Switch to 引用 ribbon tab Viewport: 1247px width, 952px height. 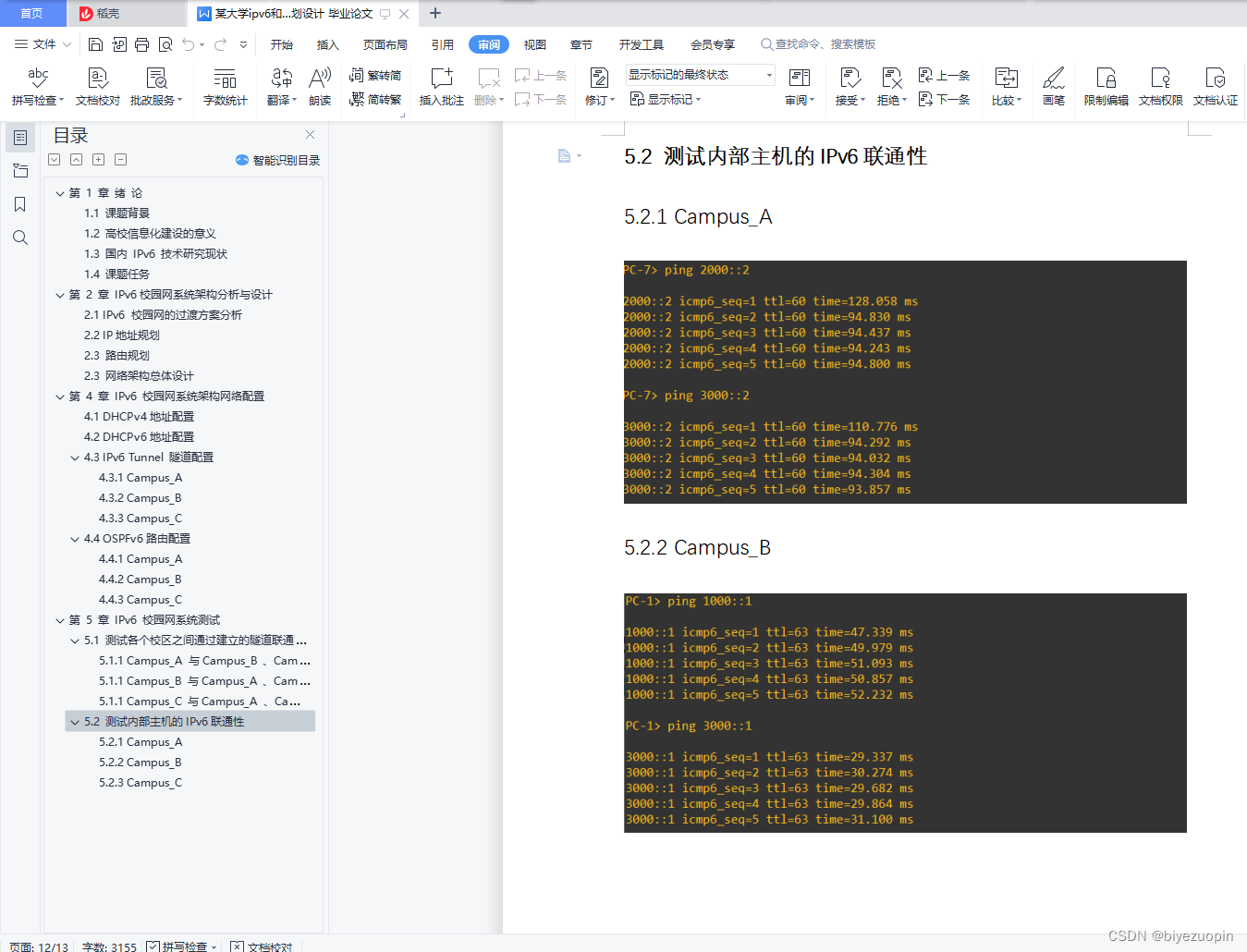click(443, 44)
